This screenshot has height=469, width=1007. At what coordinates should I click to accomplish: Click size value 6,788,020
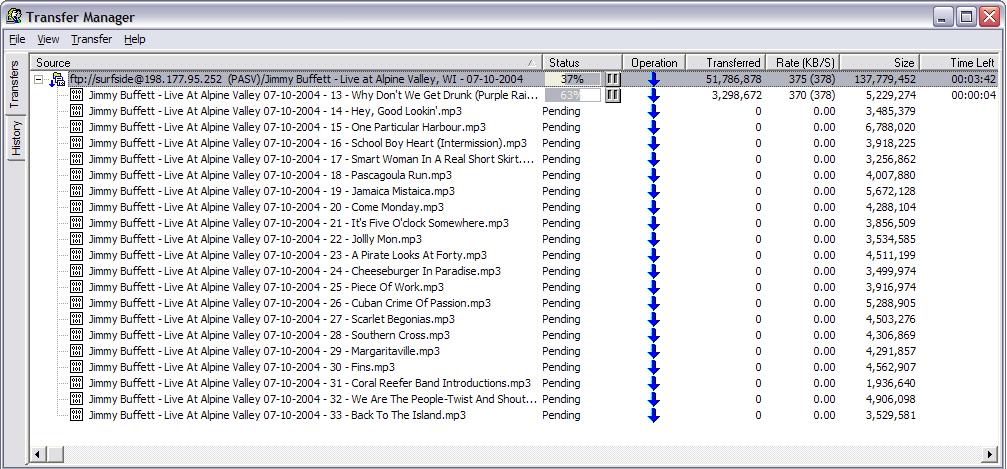pyautogui.click(x=891, y=127)
